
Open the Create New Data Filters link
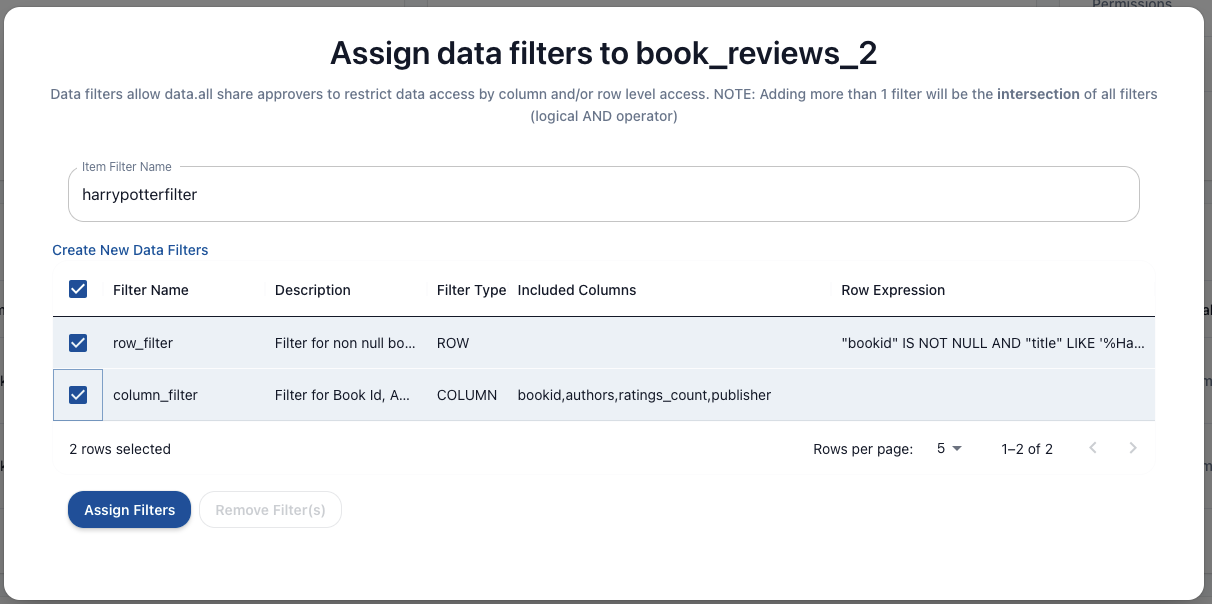pyautogui.click(x=130, y=250)
